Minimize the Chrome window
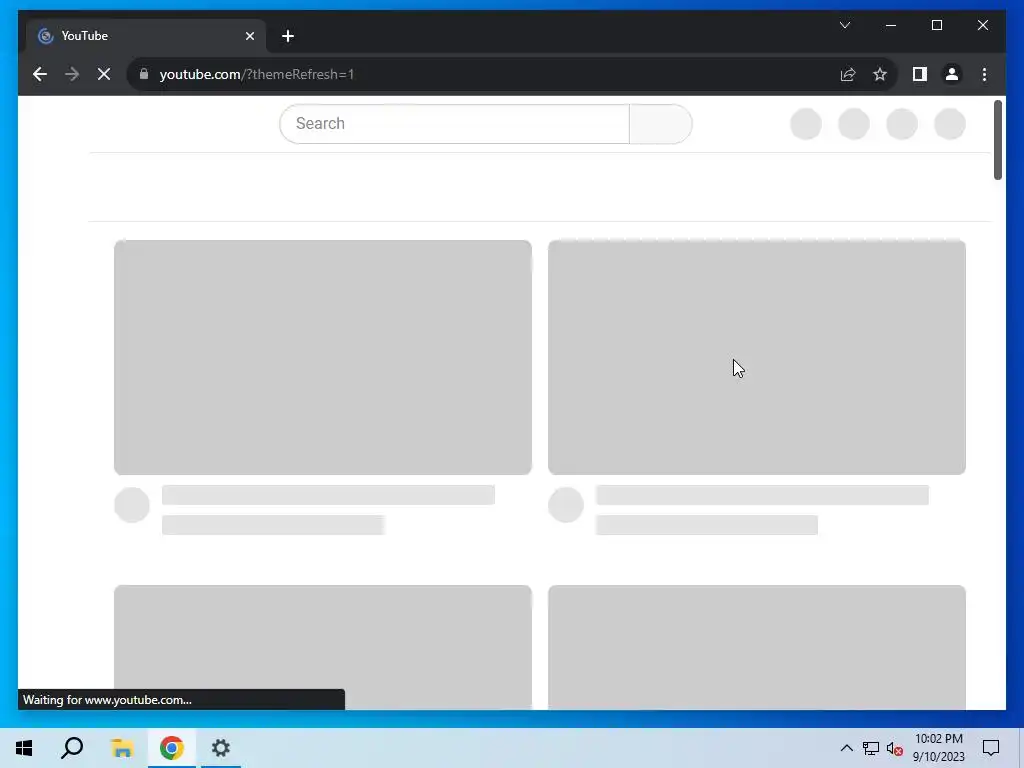This screenshot has width=1024, height=768. pos(891,25)
